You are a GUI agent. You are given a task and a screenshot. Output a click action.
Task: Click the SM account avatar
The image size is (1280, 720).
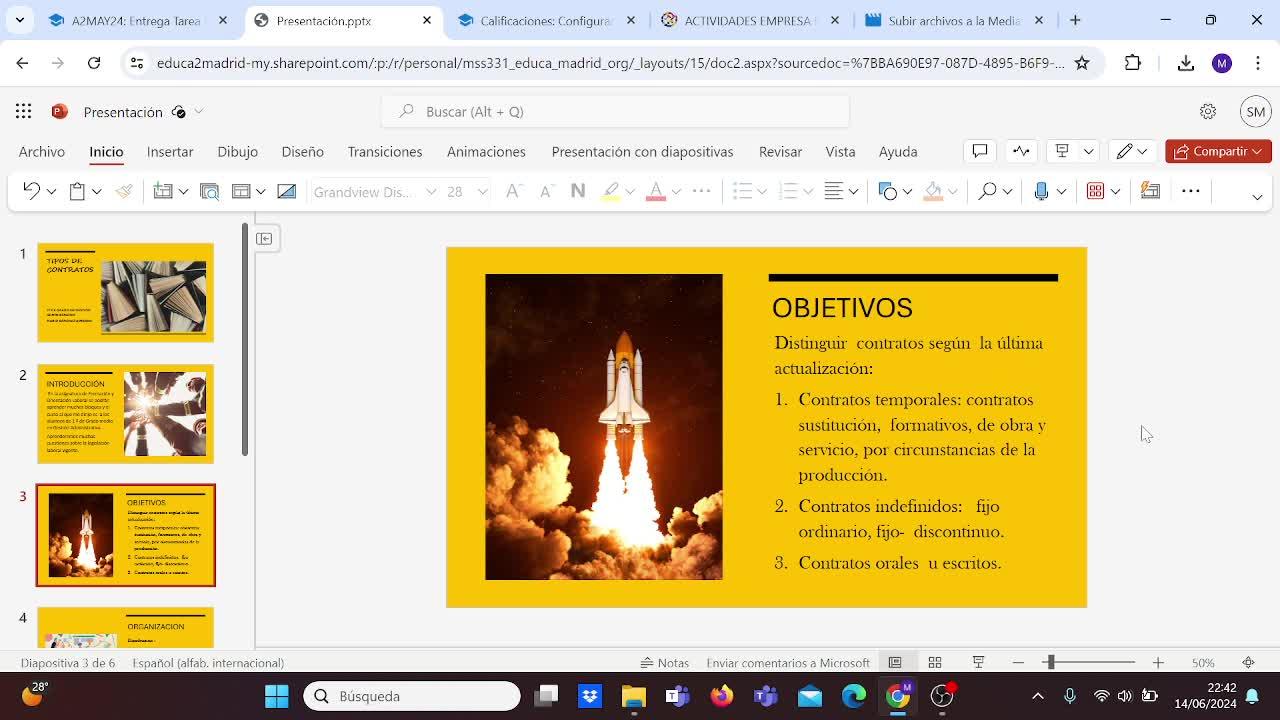click(1256, 111)
